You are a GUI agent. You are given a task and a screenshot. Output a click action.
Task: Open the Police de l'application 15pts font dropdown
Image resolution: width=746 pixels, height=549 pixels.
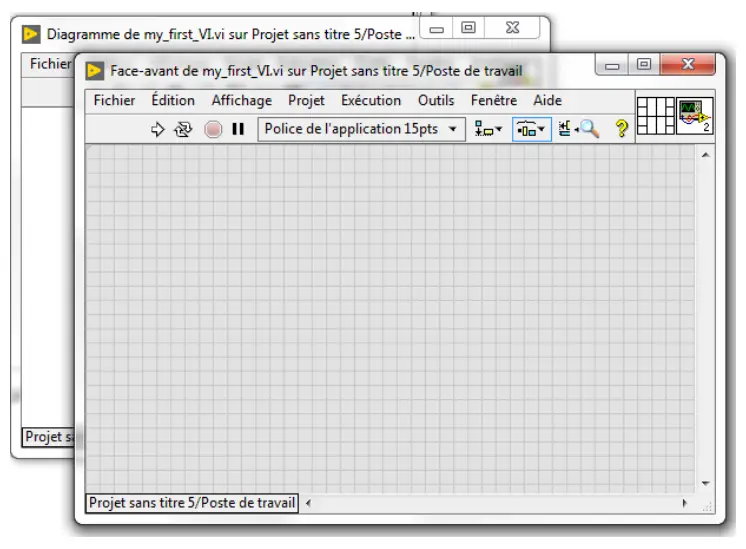(362, 129)
